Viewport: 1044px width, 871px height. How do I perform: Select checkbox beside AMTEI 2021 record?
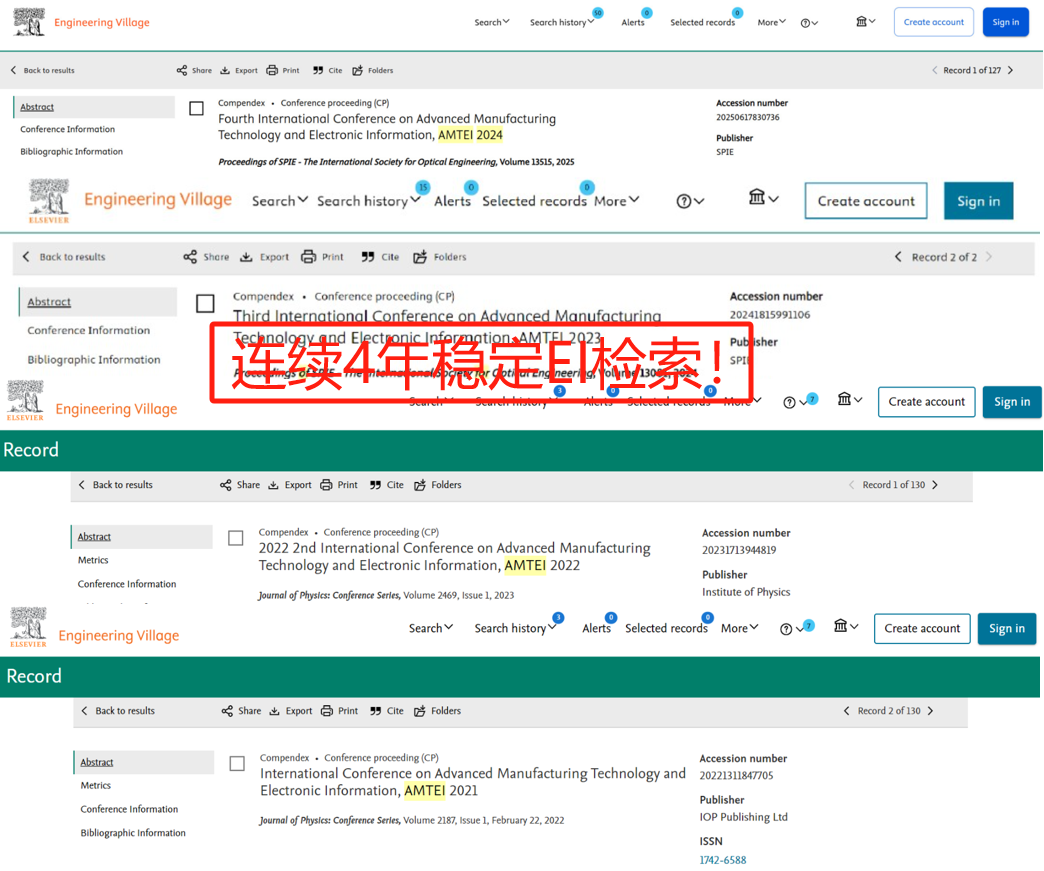pos(237,763)
